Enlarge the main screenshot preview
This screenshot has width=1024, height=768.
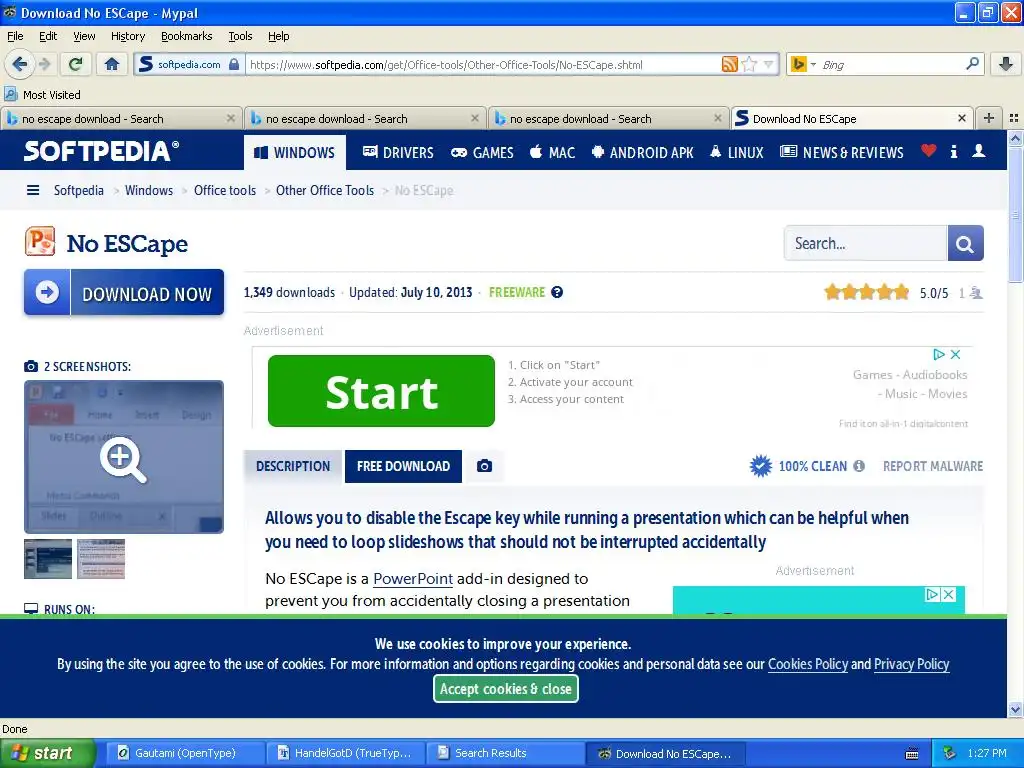(x=123, y=457)
